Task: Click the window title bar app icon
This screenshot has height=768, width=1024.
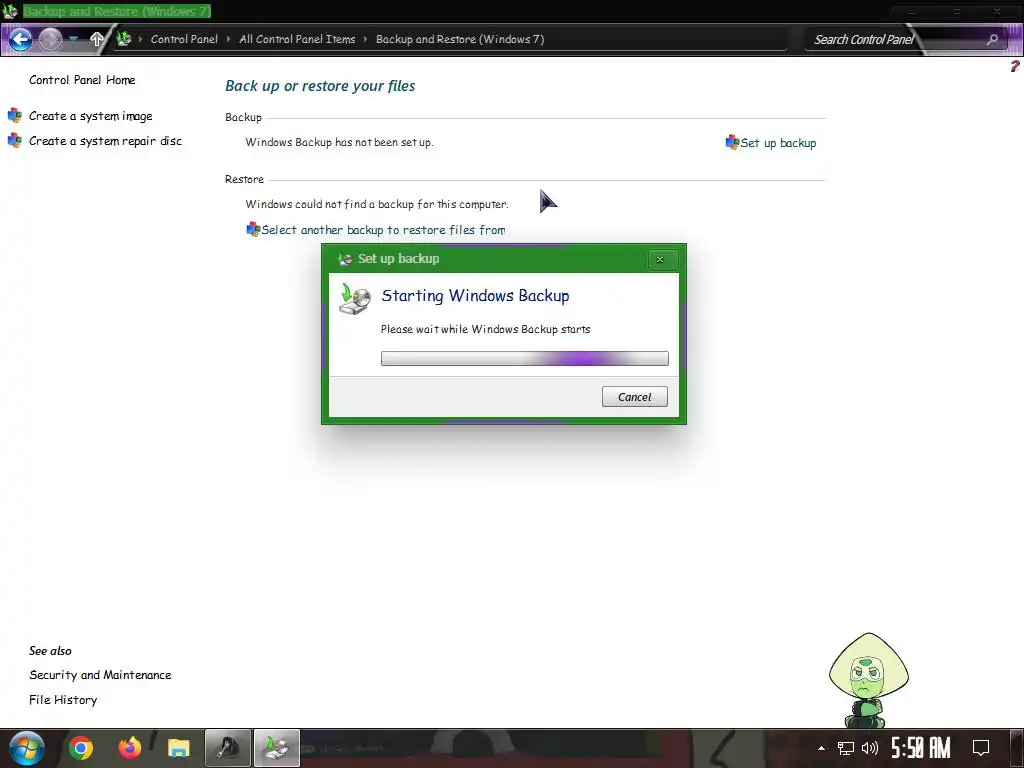Action: click(9, 11)
